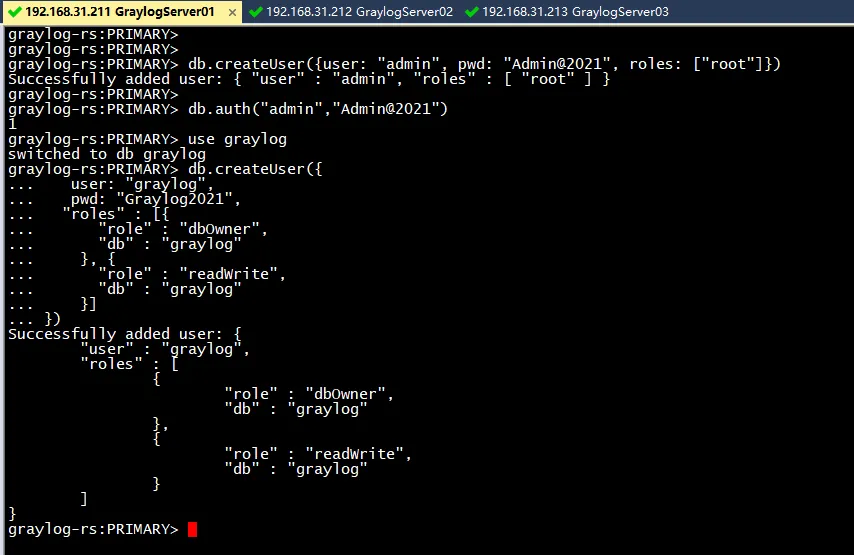The height and width of the screenshot is (555, 854).
Task: Click the 'Successfully added user: {' graylog line
Action: click(125, 334)
